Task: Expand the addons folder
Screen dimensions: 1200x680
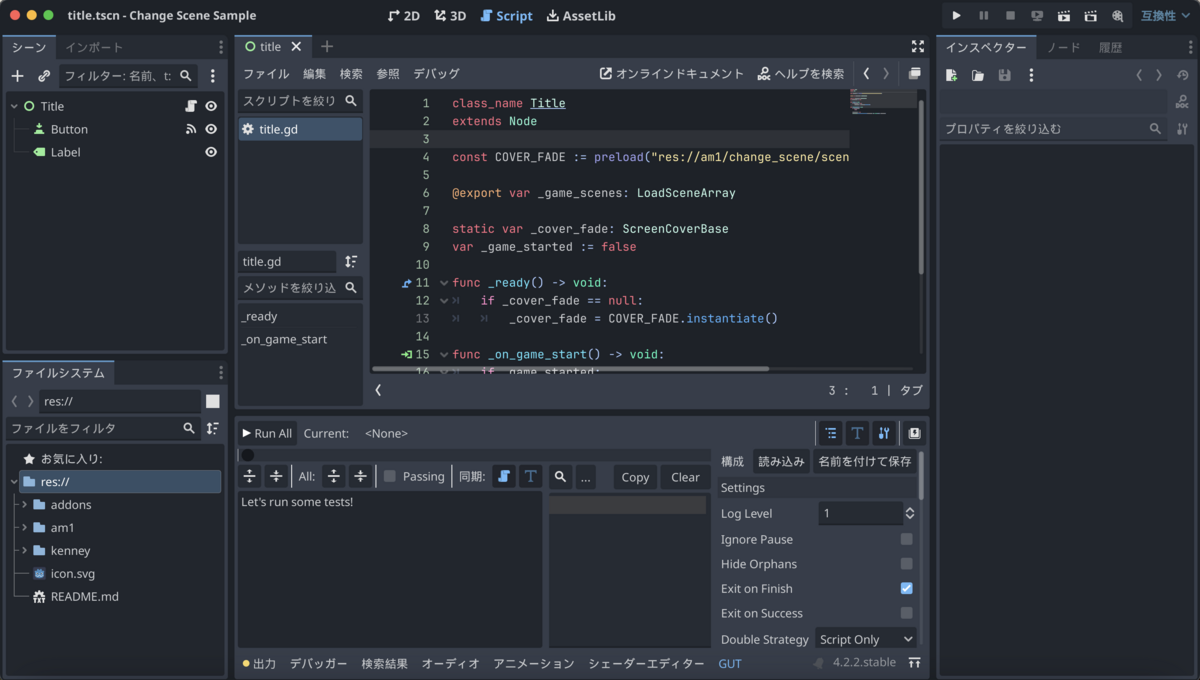Action: (x=22, y=505)
